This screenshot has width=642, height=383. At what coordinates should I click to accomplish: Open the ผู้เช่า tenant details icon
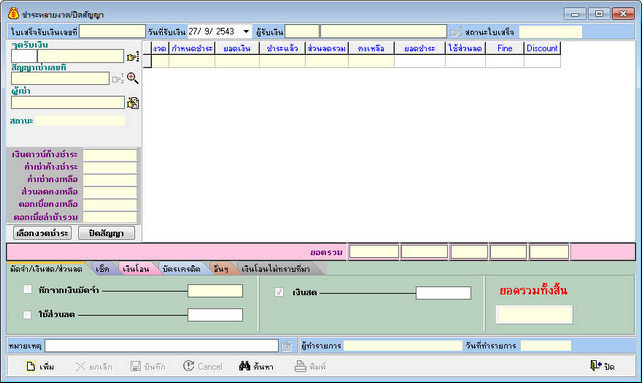[133, 102]
